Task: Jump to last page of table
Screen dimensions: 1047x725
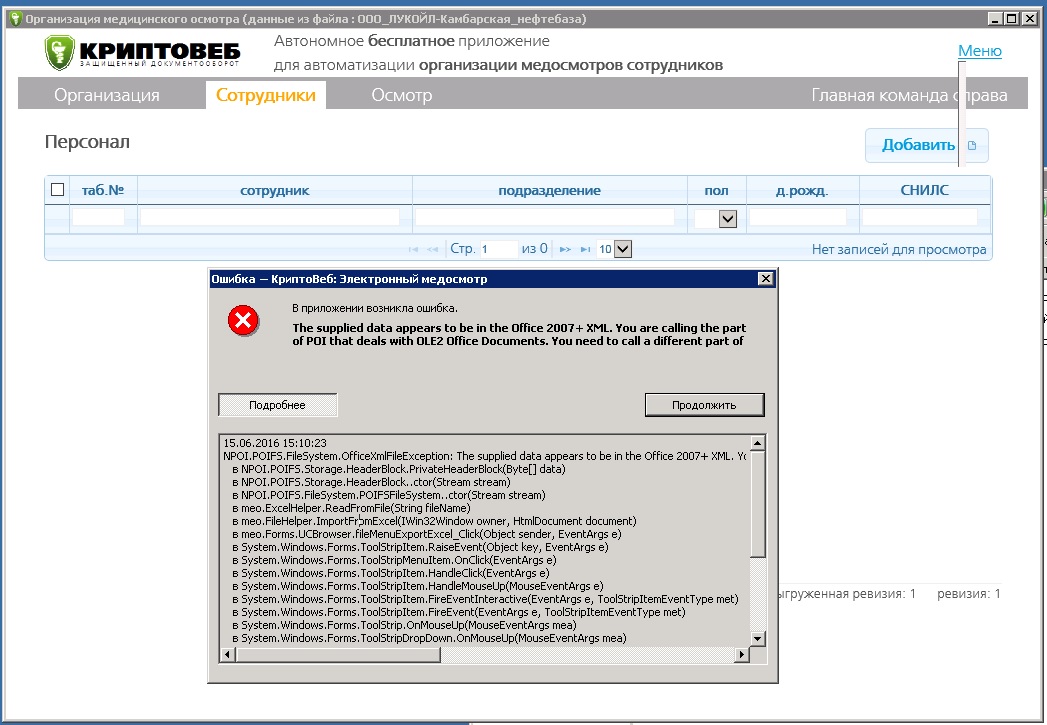Action: click(583, 249)
